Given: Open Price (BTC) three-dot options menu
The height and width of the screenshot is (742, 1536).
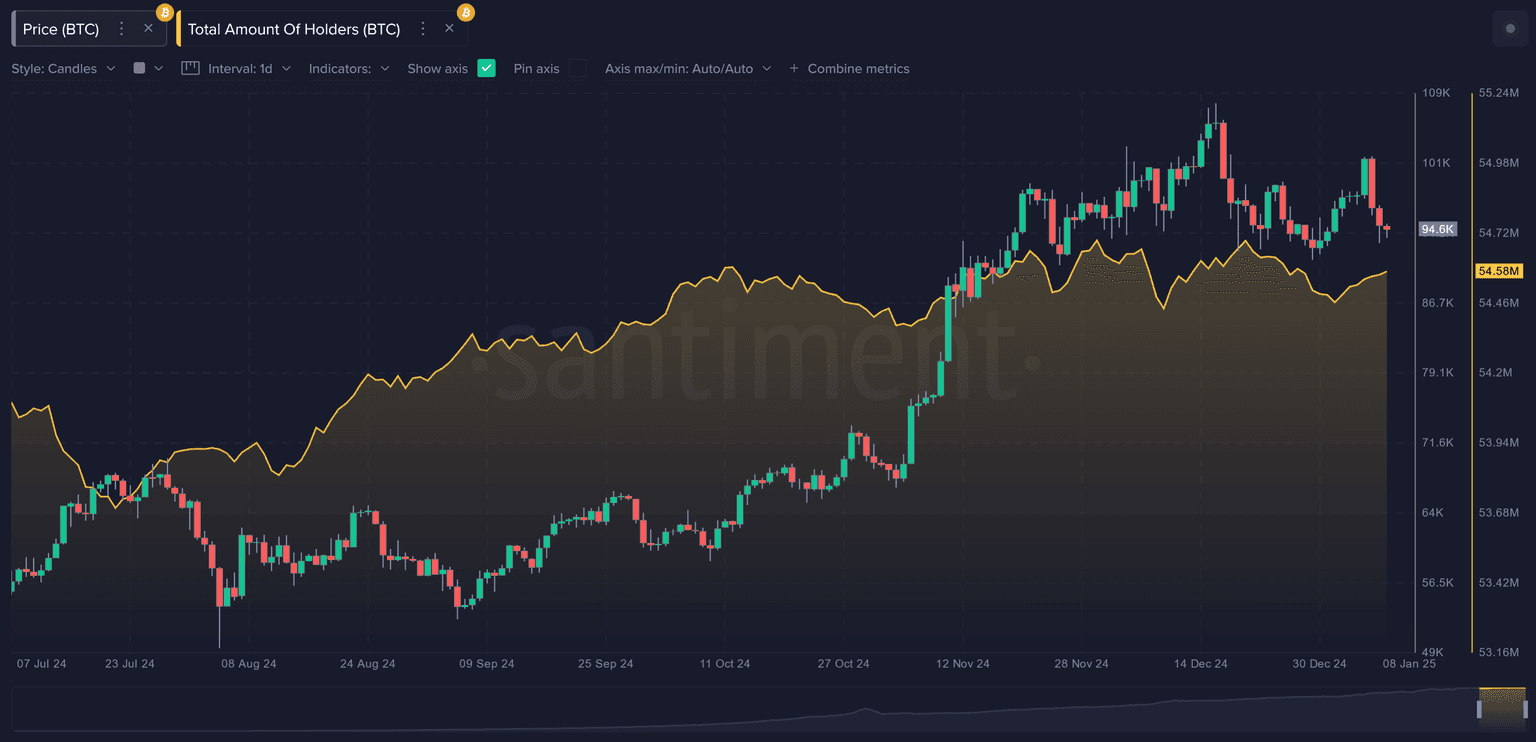Looking at the screenshot, I should tap(121, 29).
